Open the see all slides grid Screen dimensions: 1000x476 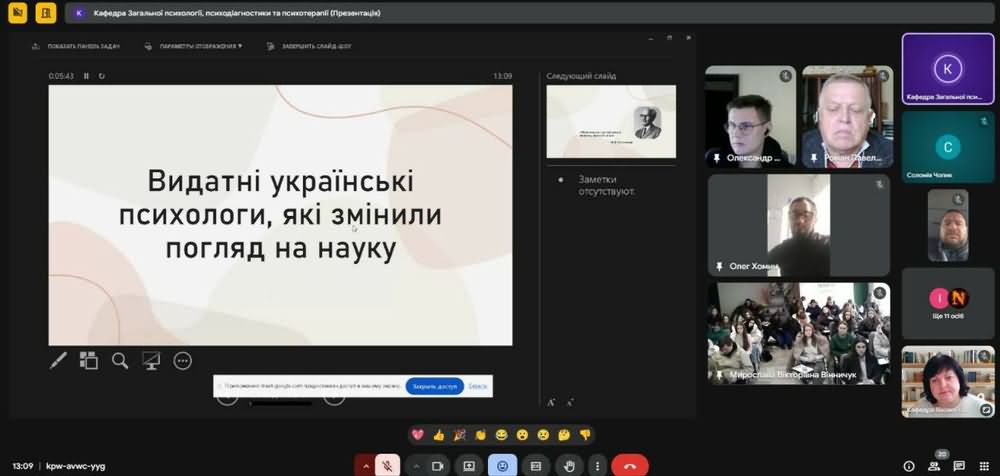click(89, 361)
